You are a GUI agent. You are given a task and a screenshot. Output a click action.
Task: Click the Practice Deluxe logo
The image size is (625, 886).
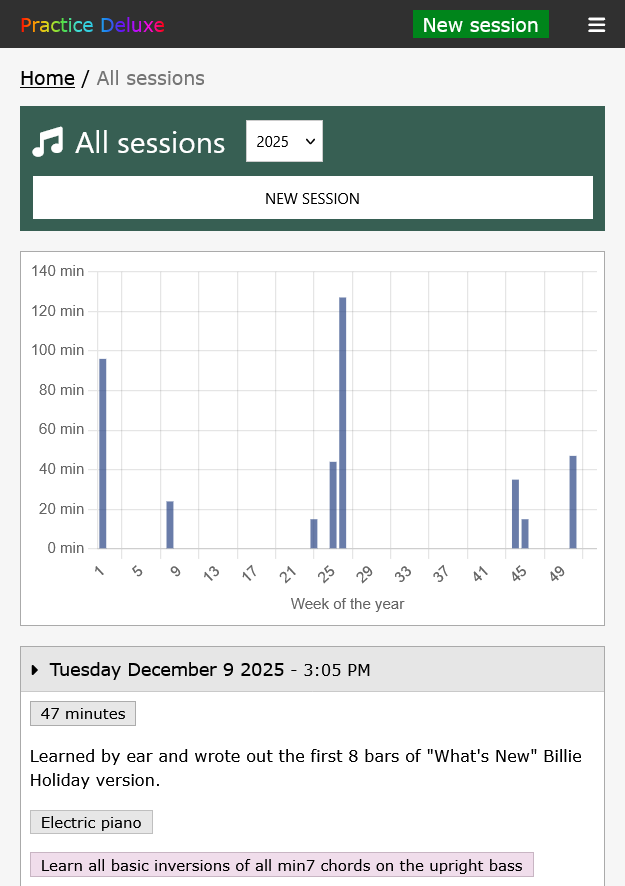[x=92, y=25]
